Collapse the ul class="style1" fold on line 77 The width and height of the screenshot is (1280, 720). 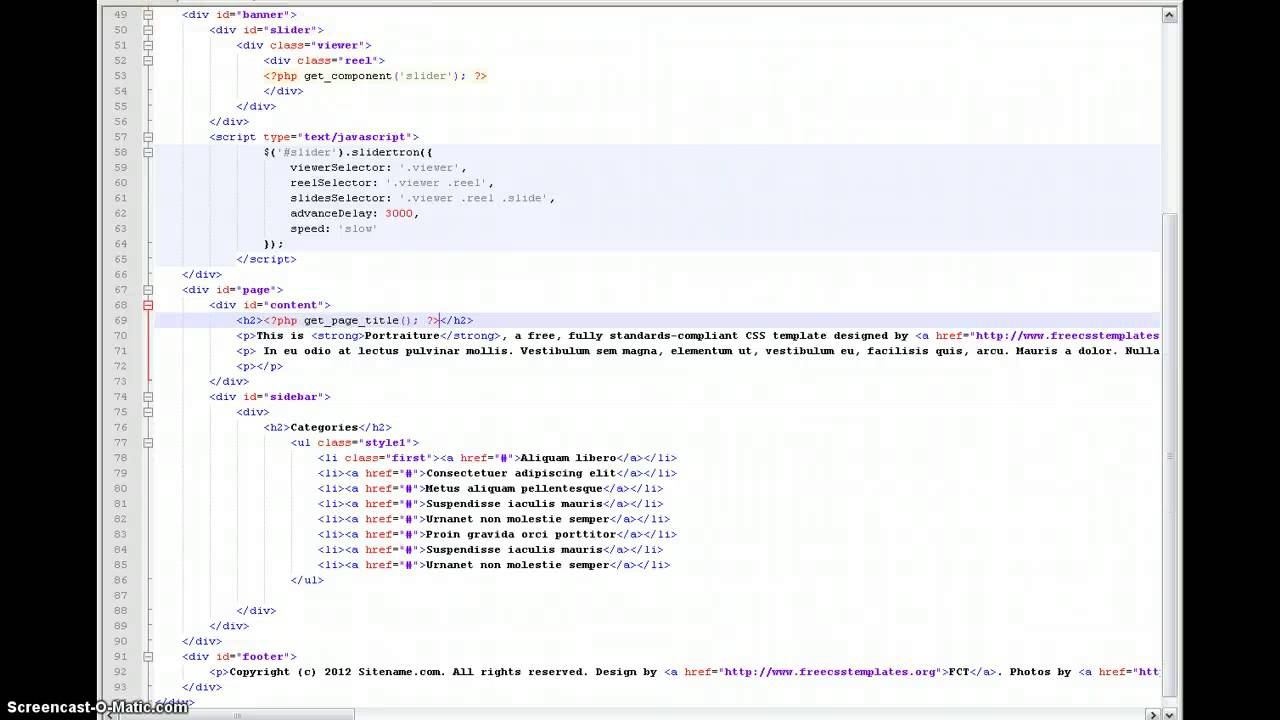click(148, 443)
